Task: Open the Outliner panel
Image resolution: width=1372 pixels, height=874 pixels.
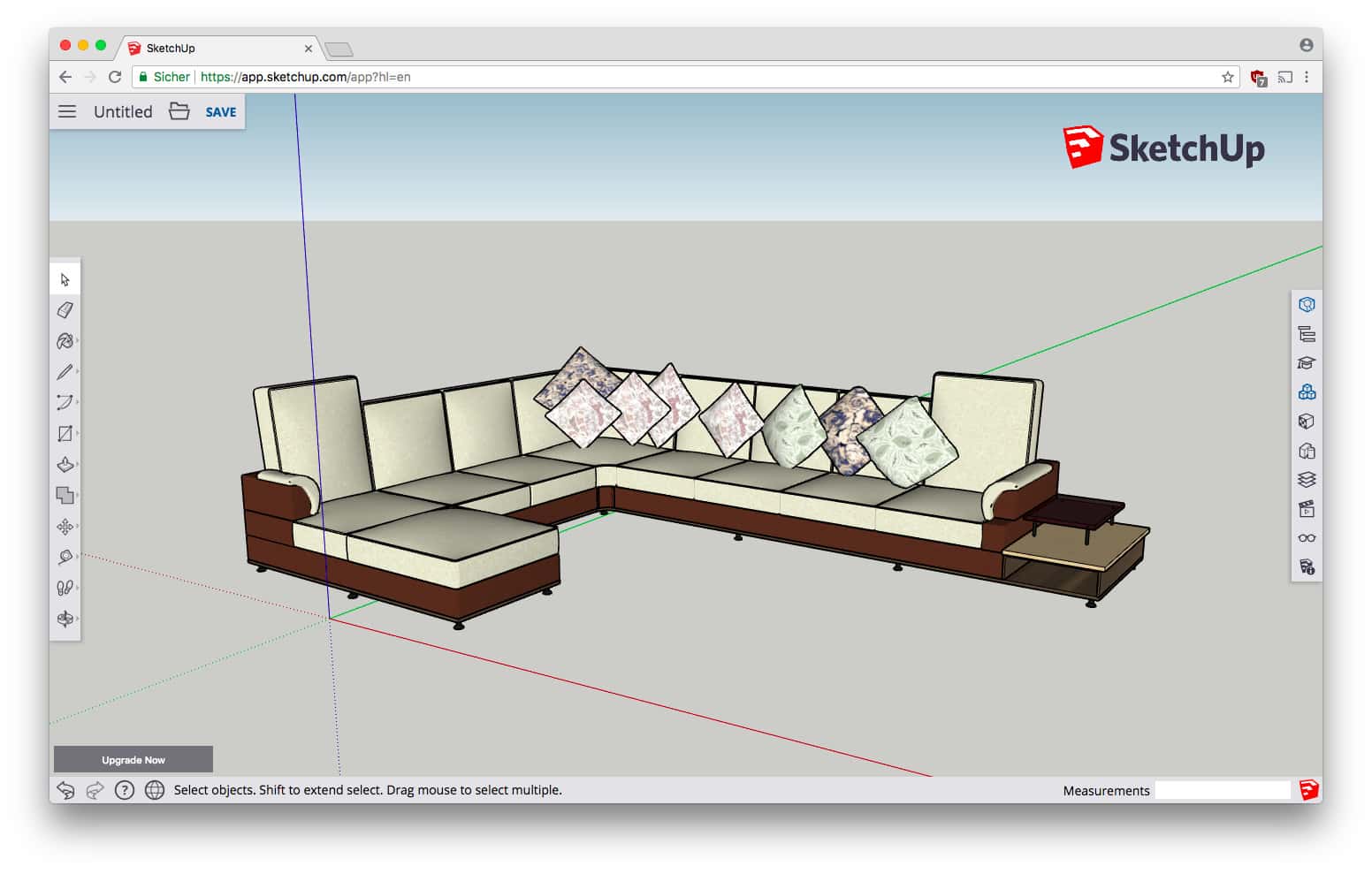Action: tap(1306, 334)
